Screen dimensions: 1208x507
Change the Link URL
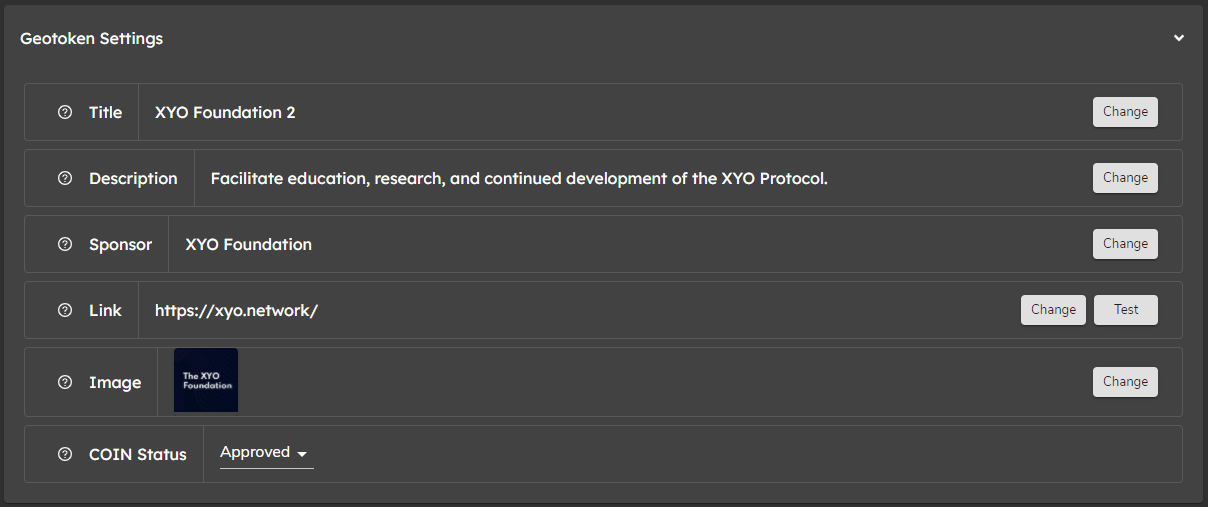click(1053, 310)
